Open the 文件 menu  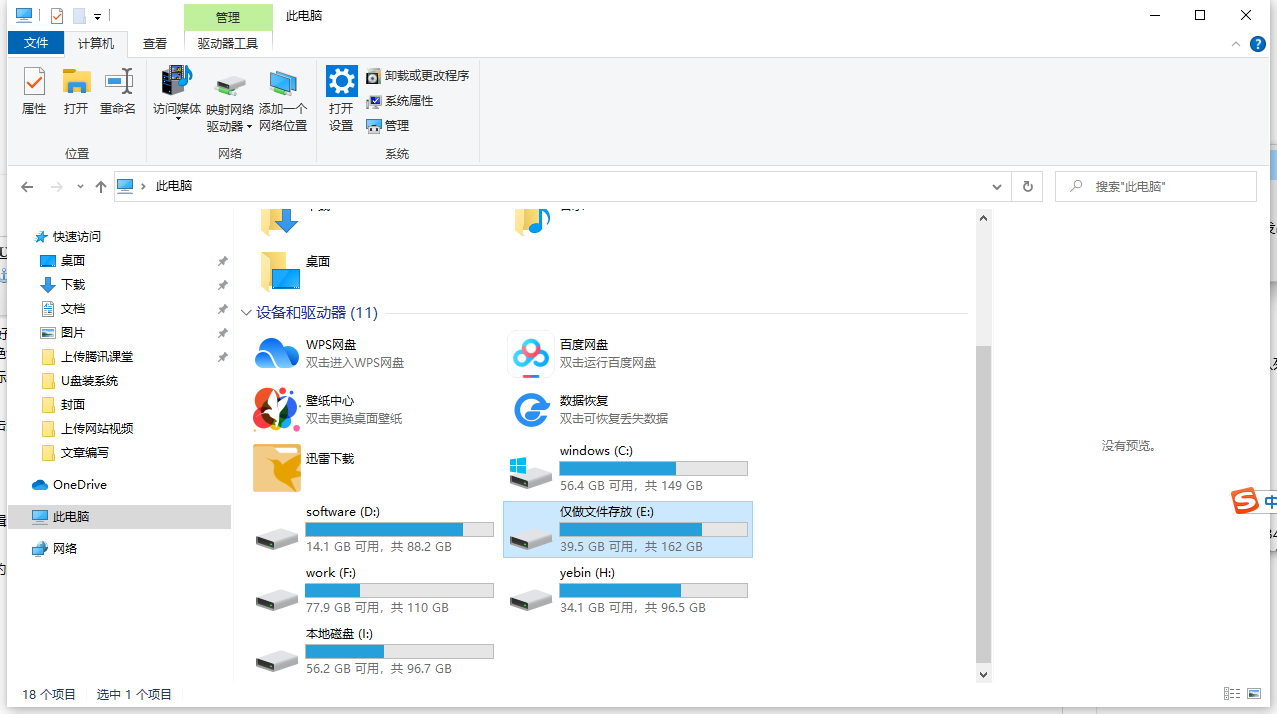(35, 43)
